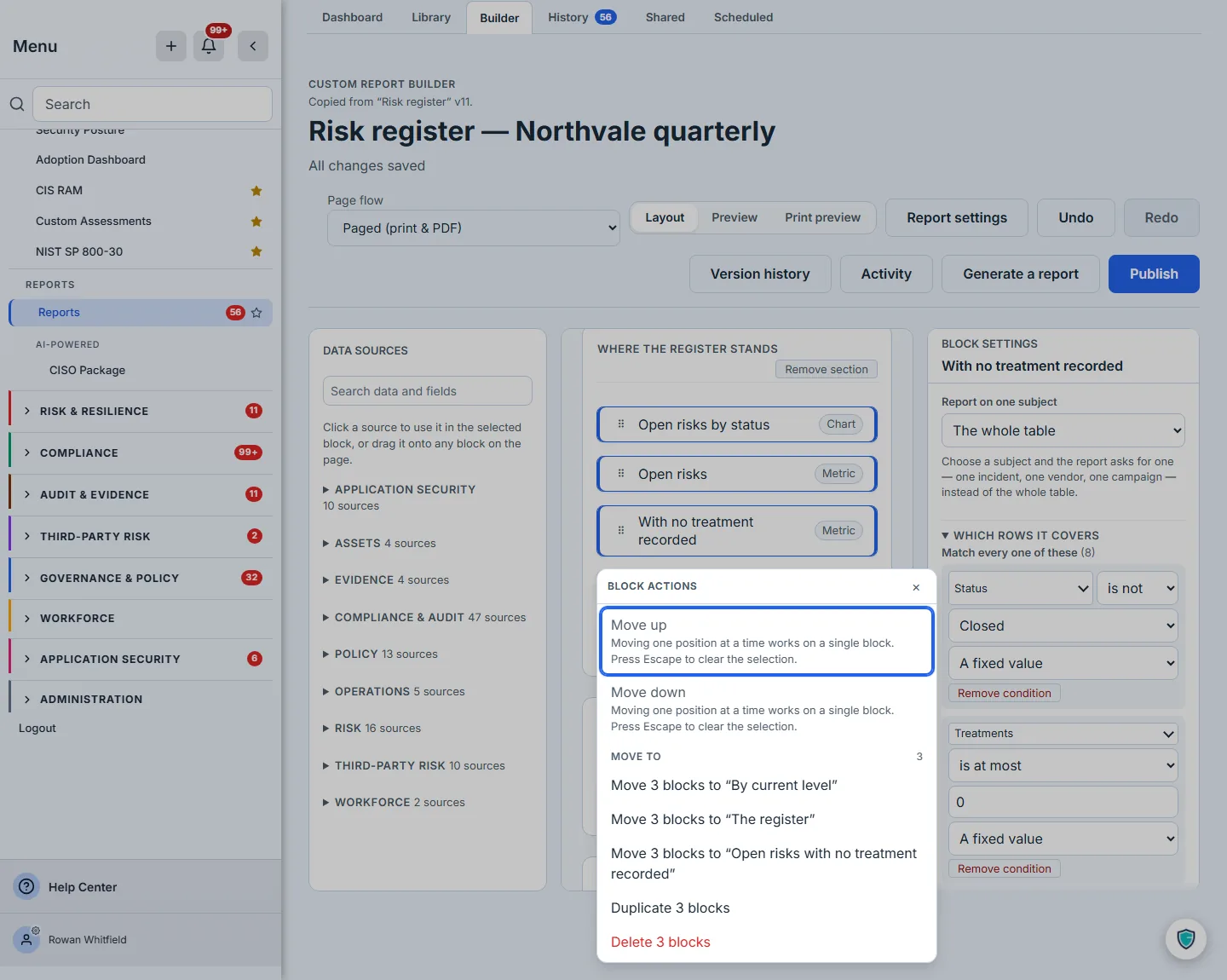The width and height of the screenshot is (1227, 980).
Task: Click the Rowan Whitfield user avatar icon
Action: pos(26,939)
